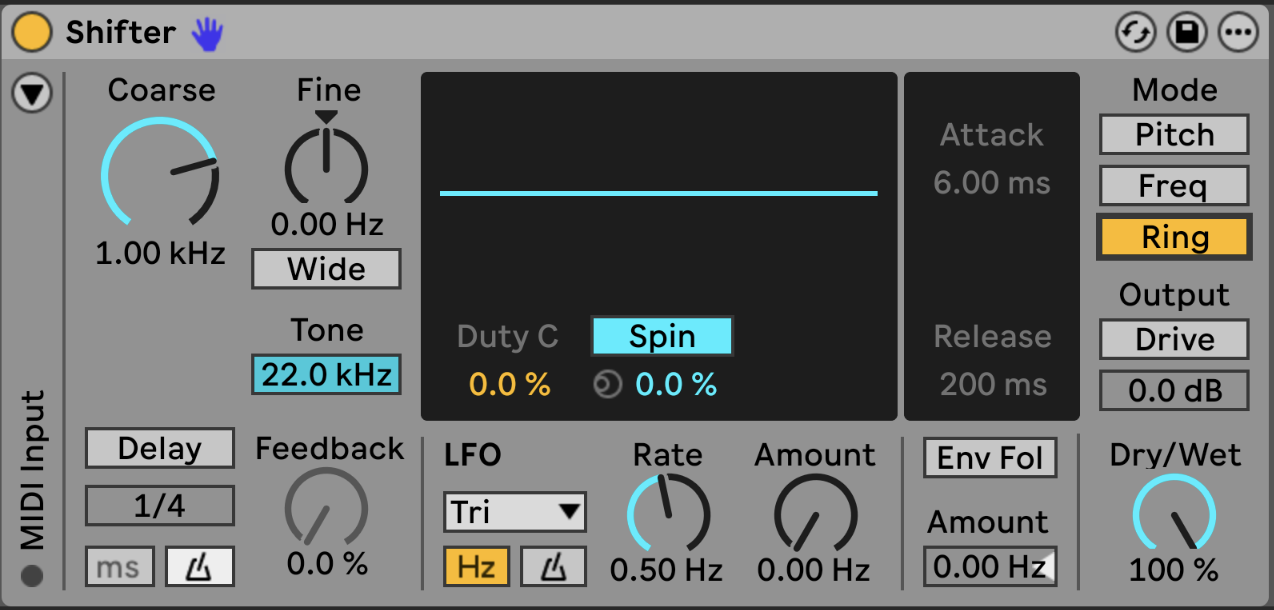This screenshot has width=1274, height=610.
Task: Toggle the Drive button
Action: 1174,339
